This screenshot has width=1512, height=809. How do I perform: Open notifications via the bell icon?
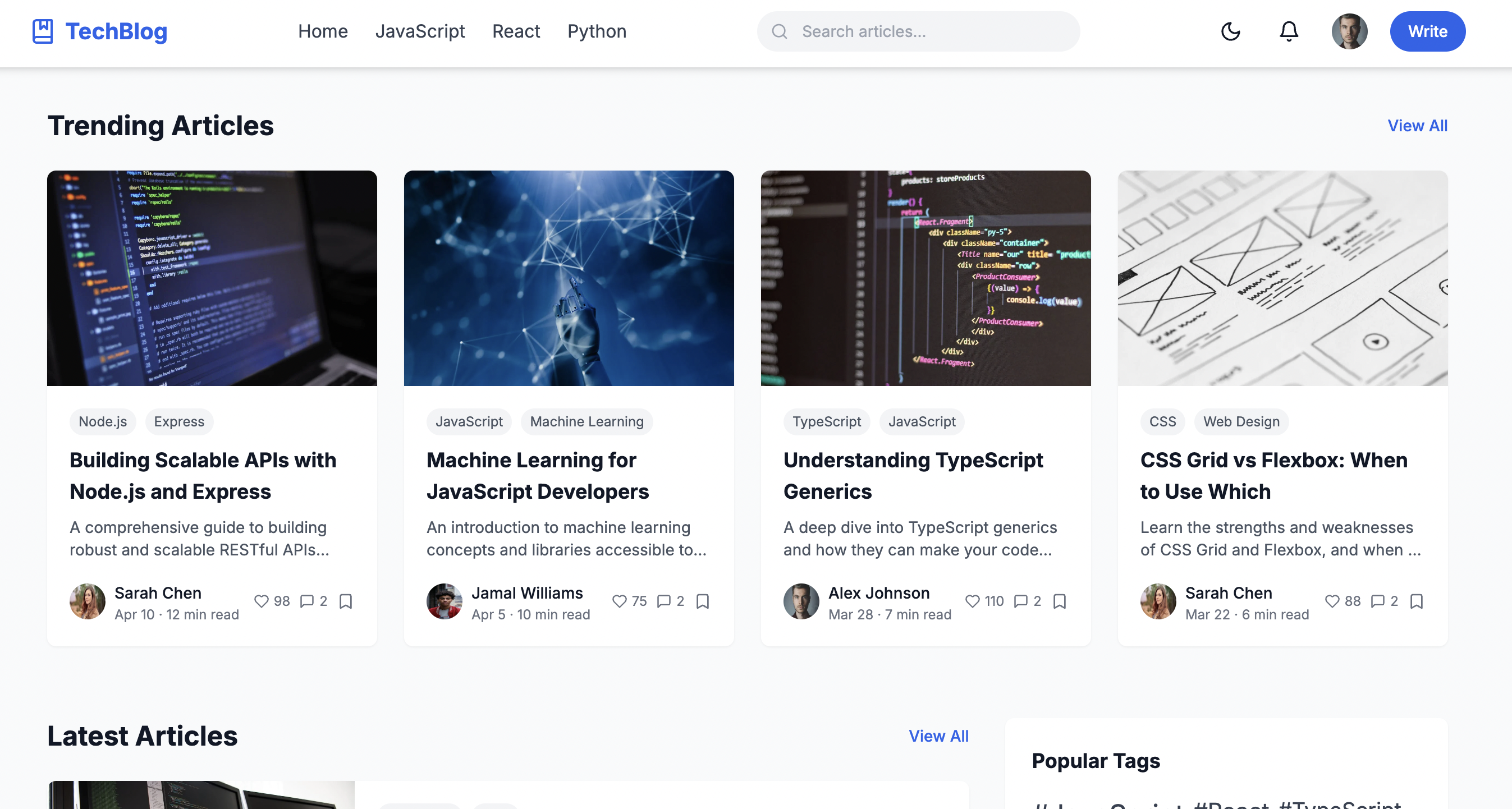coord(1289,31)
